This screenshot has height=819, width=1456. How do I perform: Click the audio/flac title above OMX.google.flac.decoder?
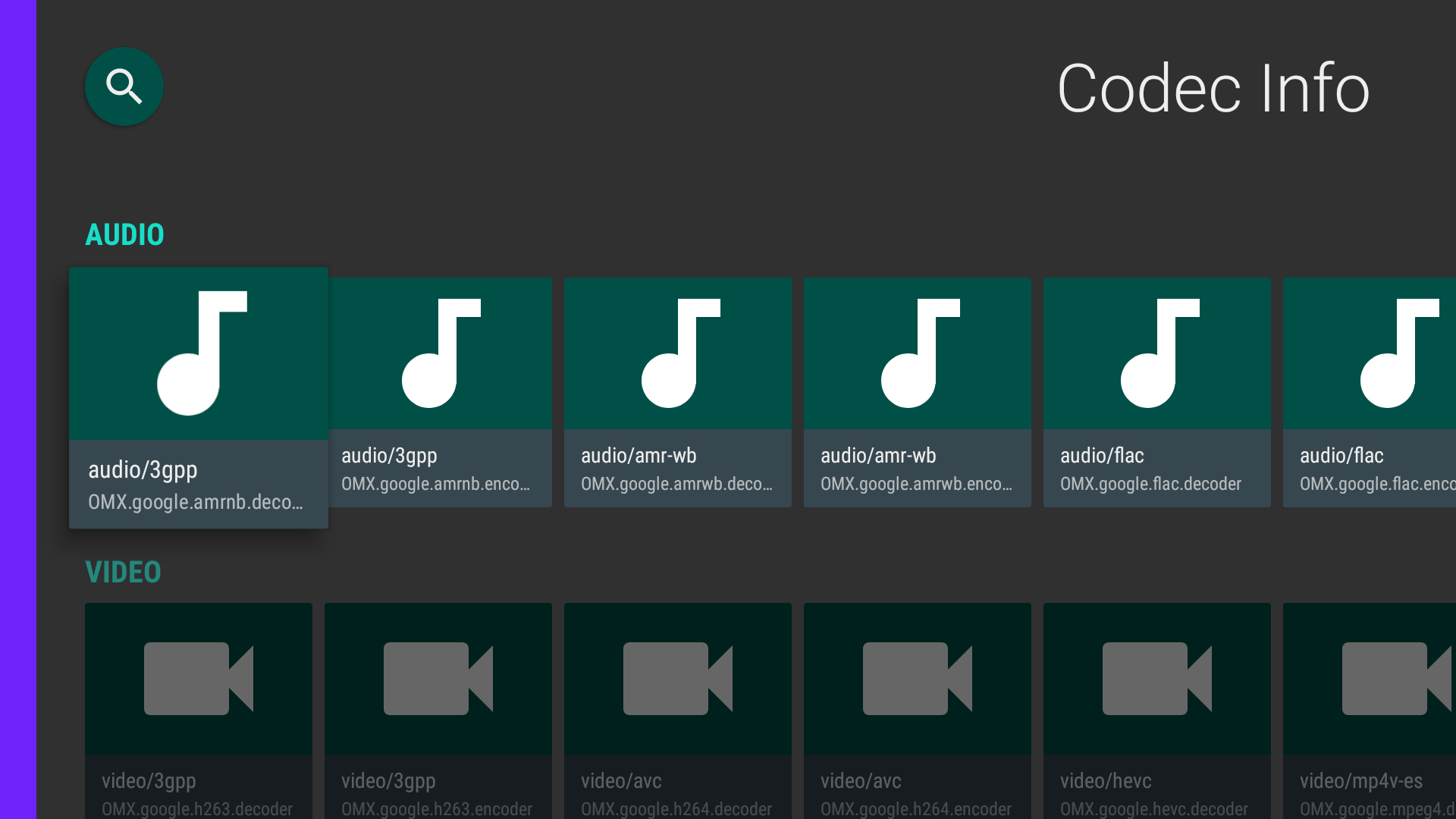pos(1102,455)
